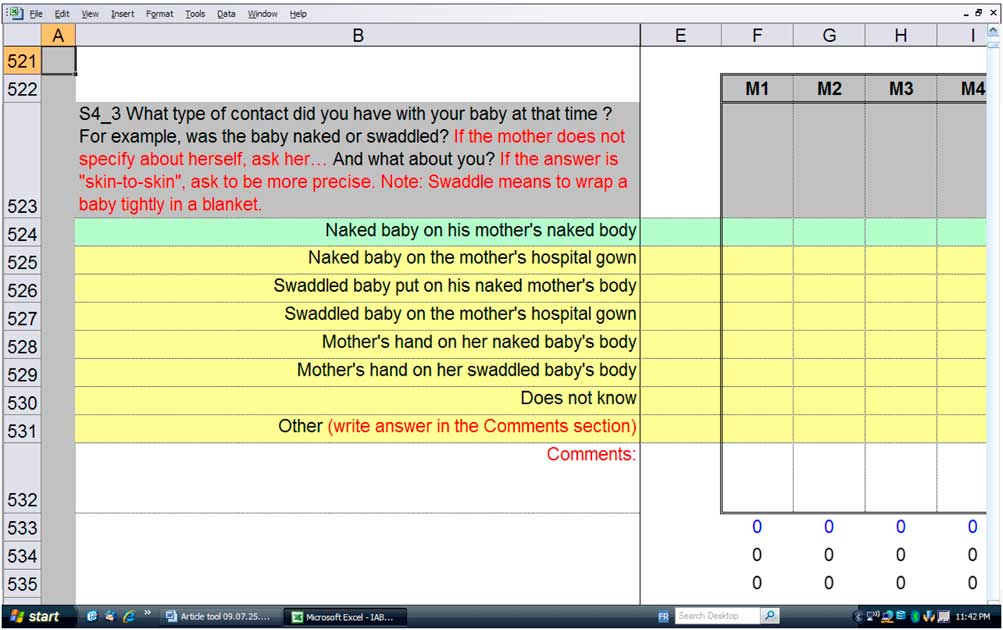This screenshot has height=630, width=1003.
Task: Open the Data menu
Action: coord(226,14)
